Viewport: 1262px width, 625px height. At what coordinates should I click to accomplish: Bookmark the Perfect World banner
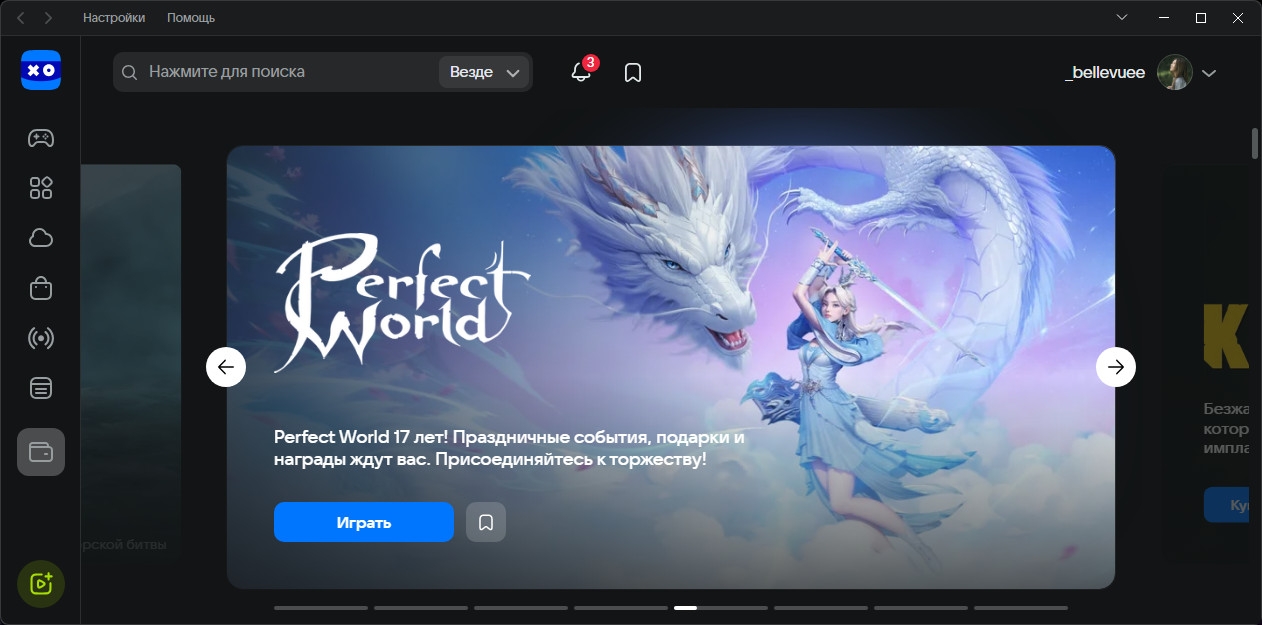(486, 522)
